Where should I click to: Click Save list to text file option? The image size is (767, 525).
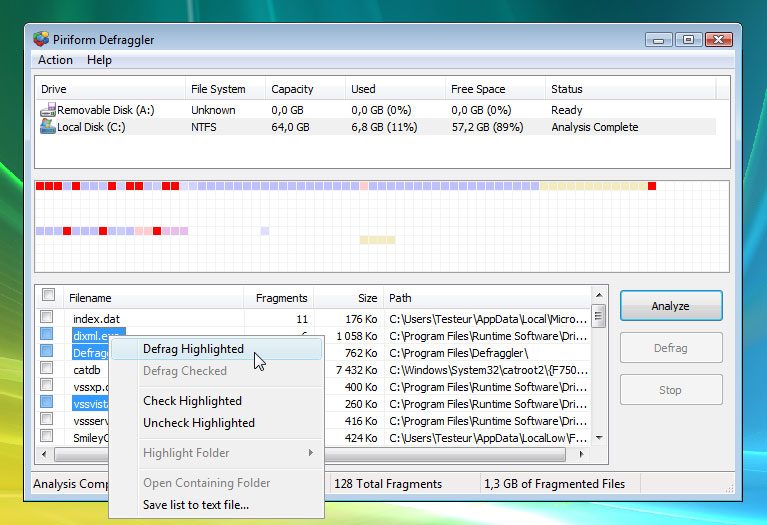tap(196, 505)
